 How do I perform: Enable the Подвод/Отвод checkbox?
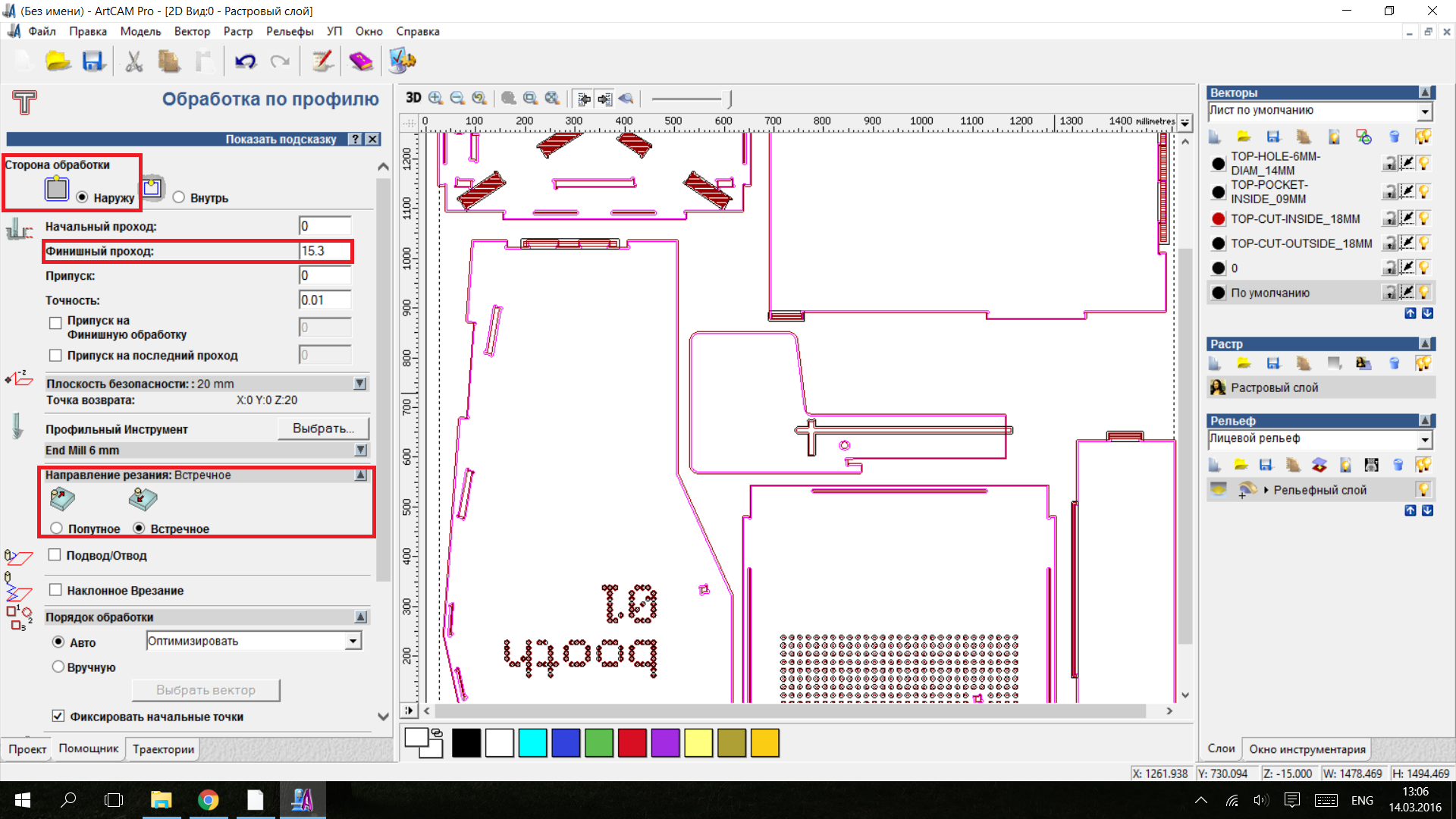[55, 555]
